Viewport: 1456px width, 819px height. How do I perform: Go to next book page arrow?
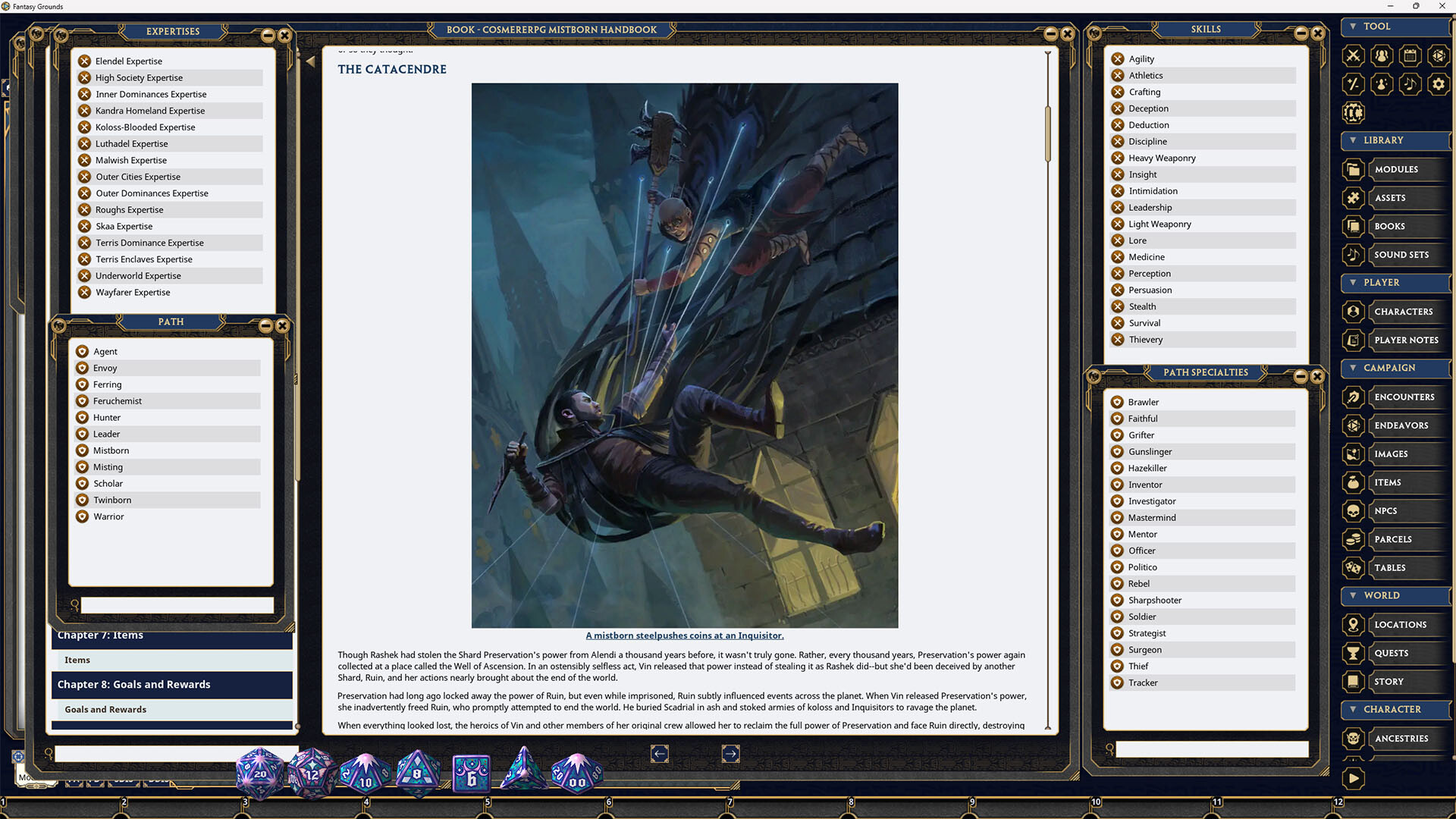(730, 754)
